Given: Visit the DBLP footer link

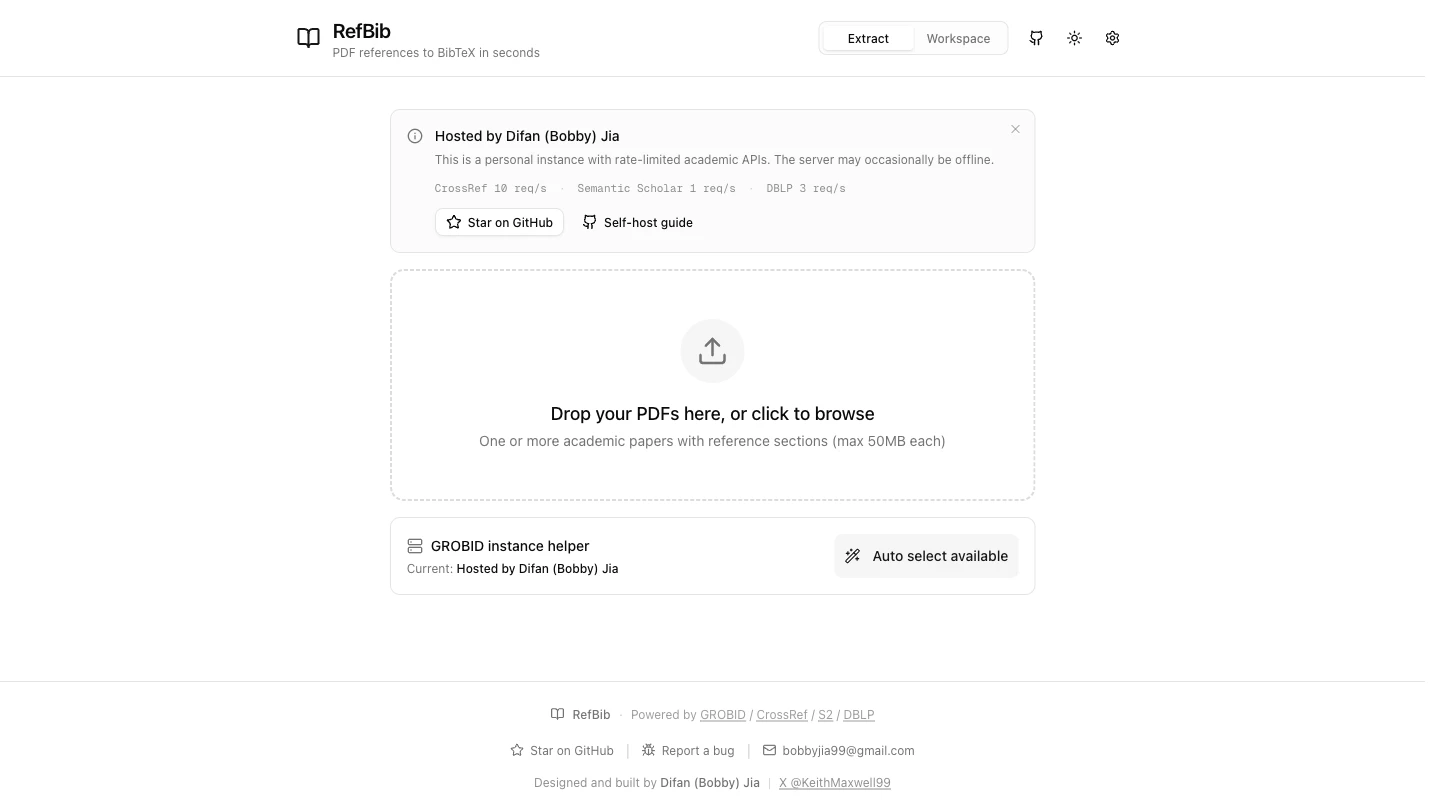Looking at the screenshot, I should point(858,715).
